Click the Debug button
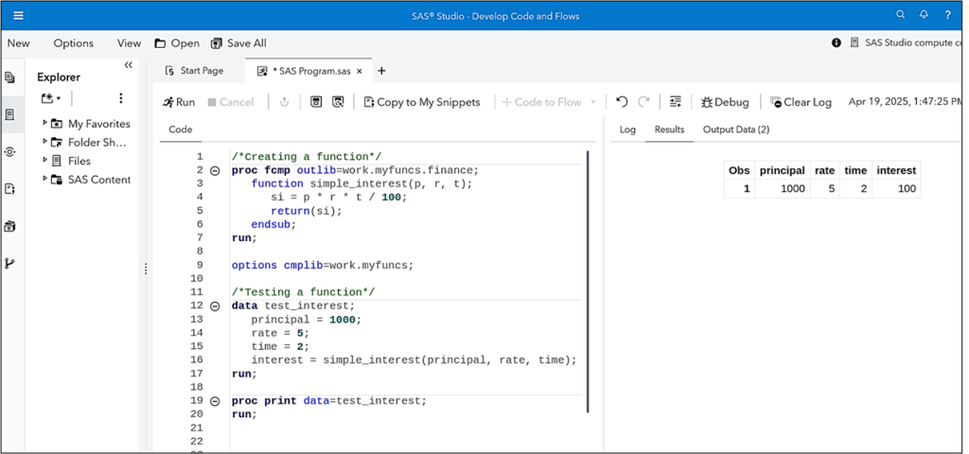969x454 pixels. [725, 102]
